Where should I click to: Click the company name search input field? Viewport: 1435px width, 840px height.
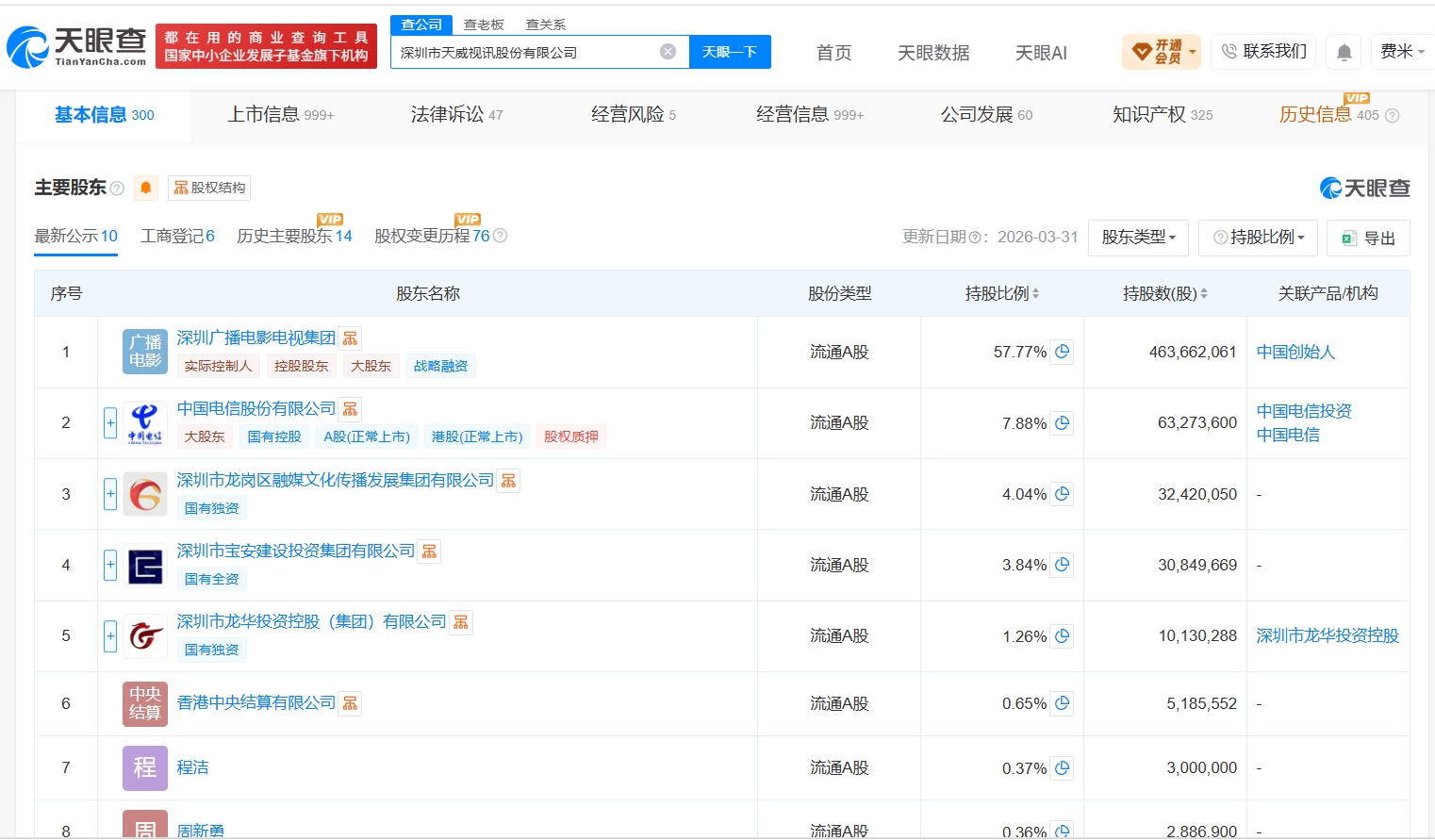click(x=526, y=52)
